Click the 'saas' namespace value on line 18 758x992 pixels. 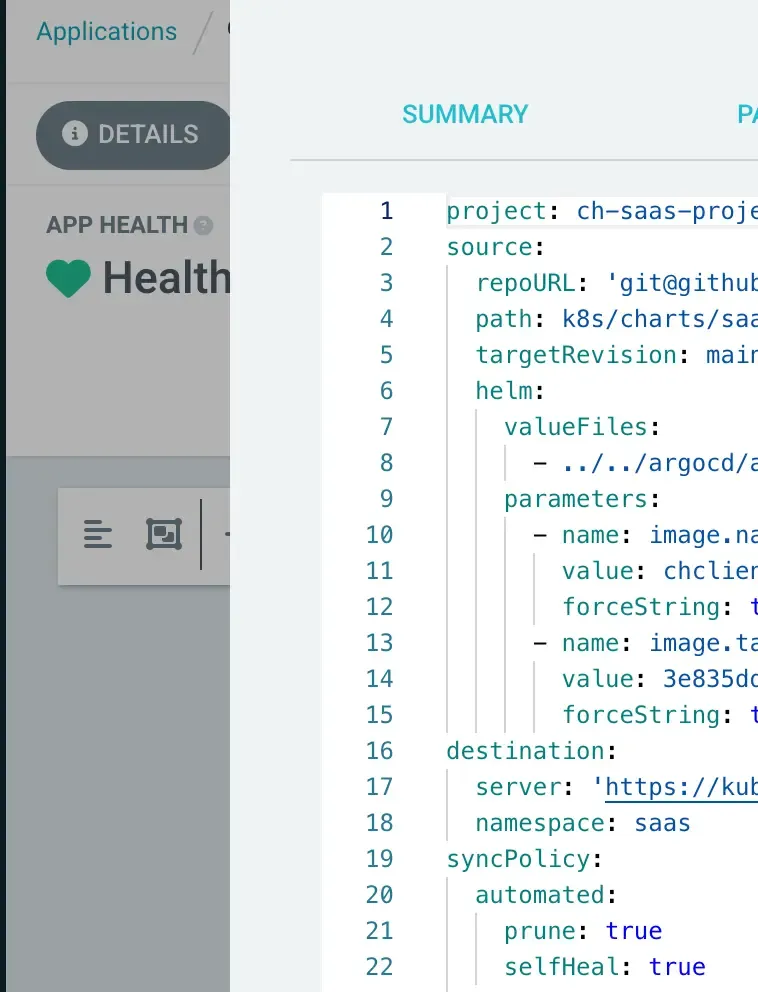tap(662, 823)
